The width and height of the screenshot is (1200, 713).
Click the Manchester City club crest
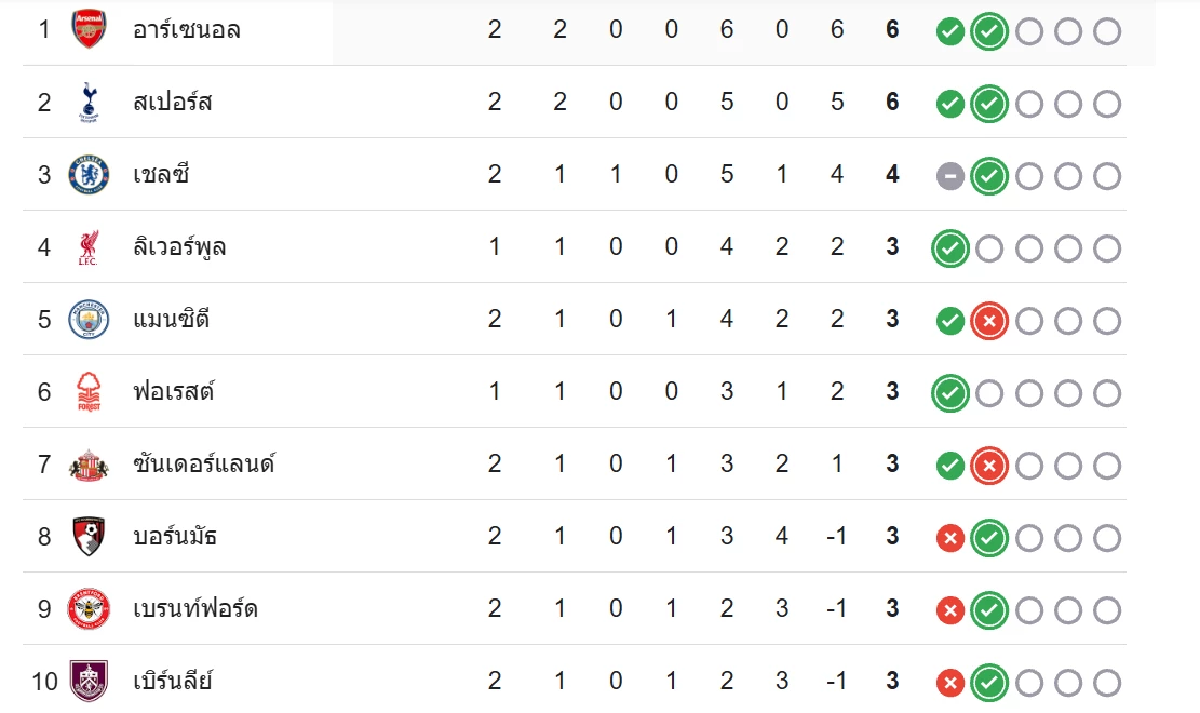pos(88,319)
